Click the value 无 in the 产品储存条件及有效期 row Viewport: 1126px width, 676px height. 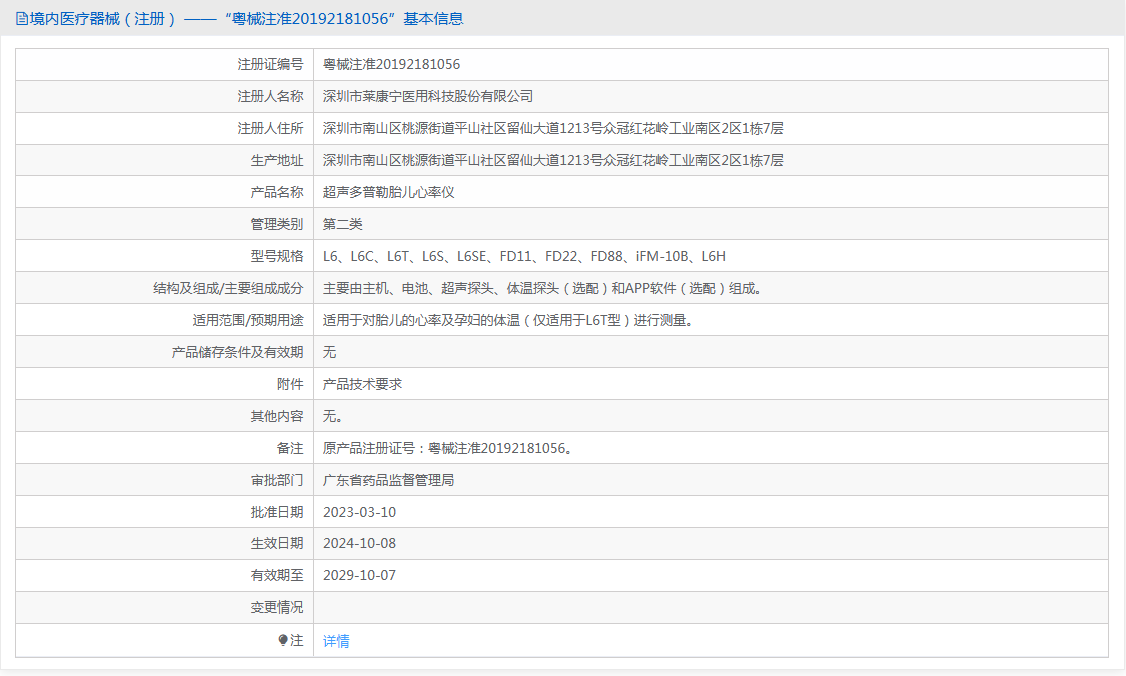coord(329,352)
